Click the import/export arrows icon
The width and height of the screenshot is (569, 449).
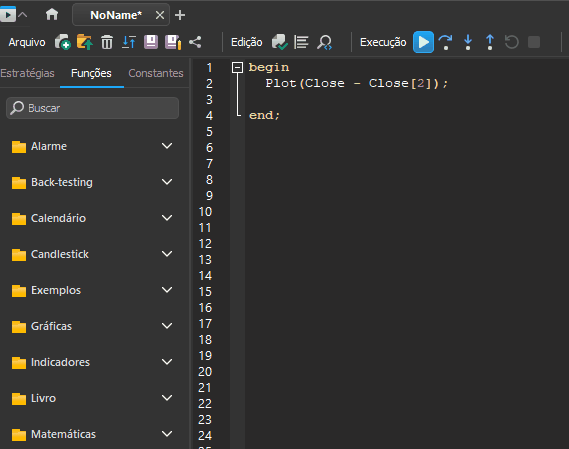(x=129, y=42)
